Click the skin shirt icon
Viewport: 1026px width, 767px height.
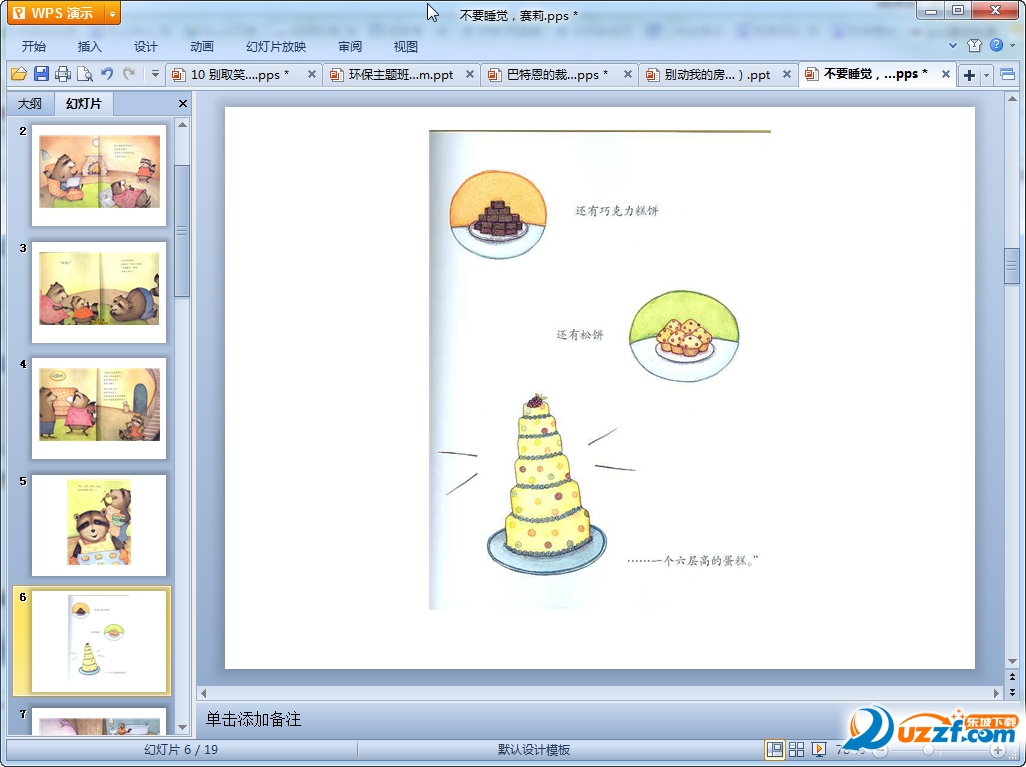point(974,45)
